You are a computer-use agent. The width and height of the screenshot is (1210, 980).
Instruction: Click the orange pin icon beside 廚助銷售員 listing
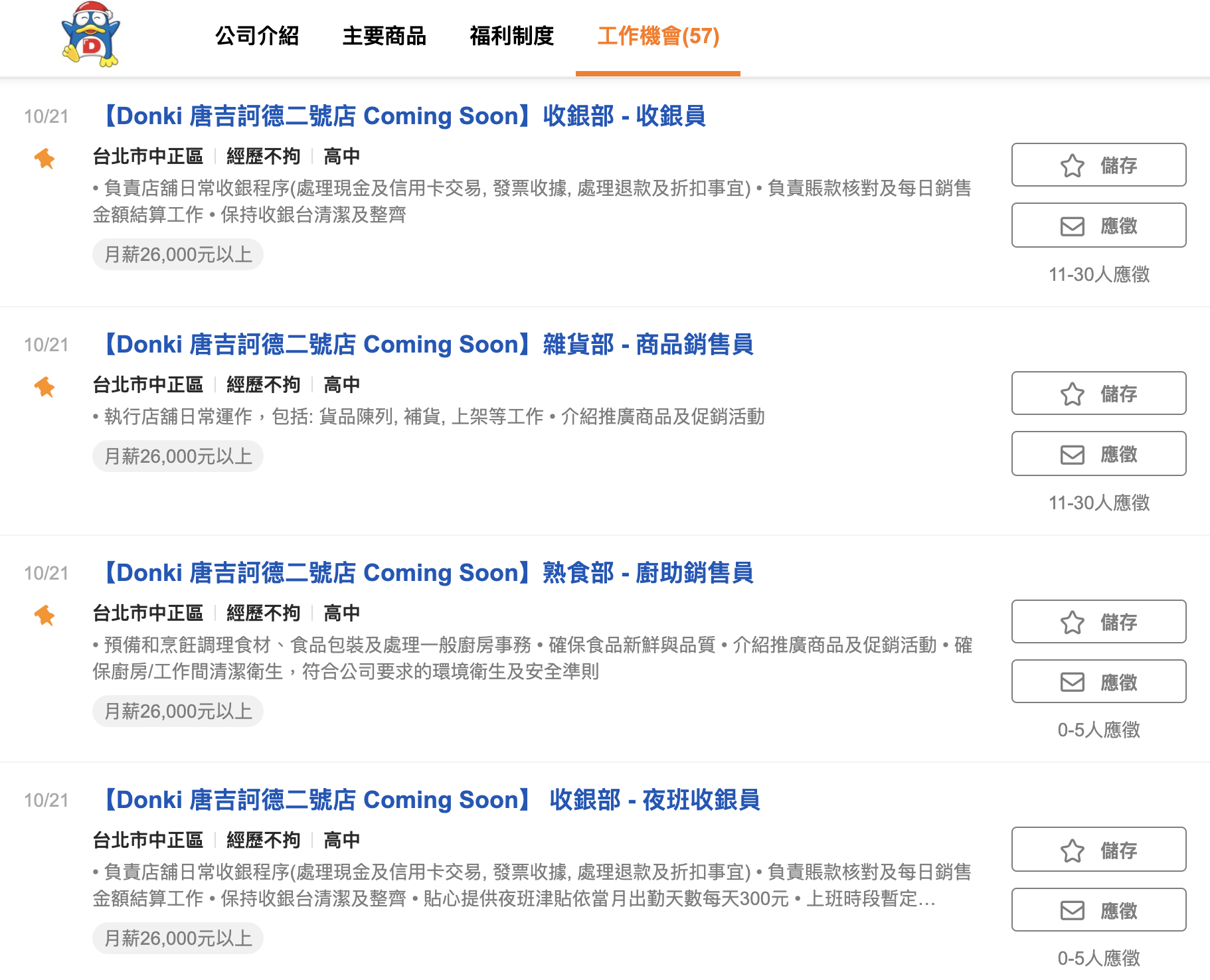44,615
